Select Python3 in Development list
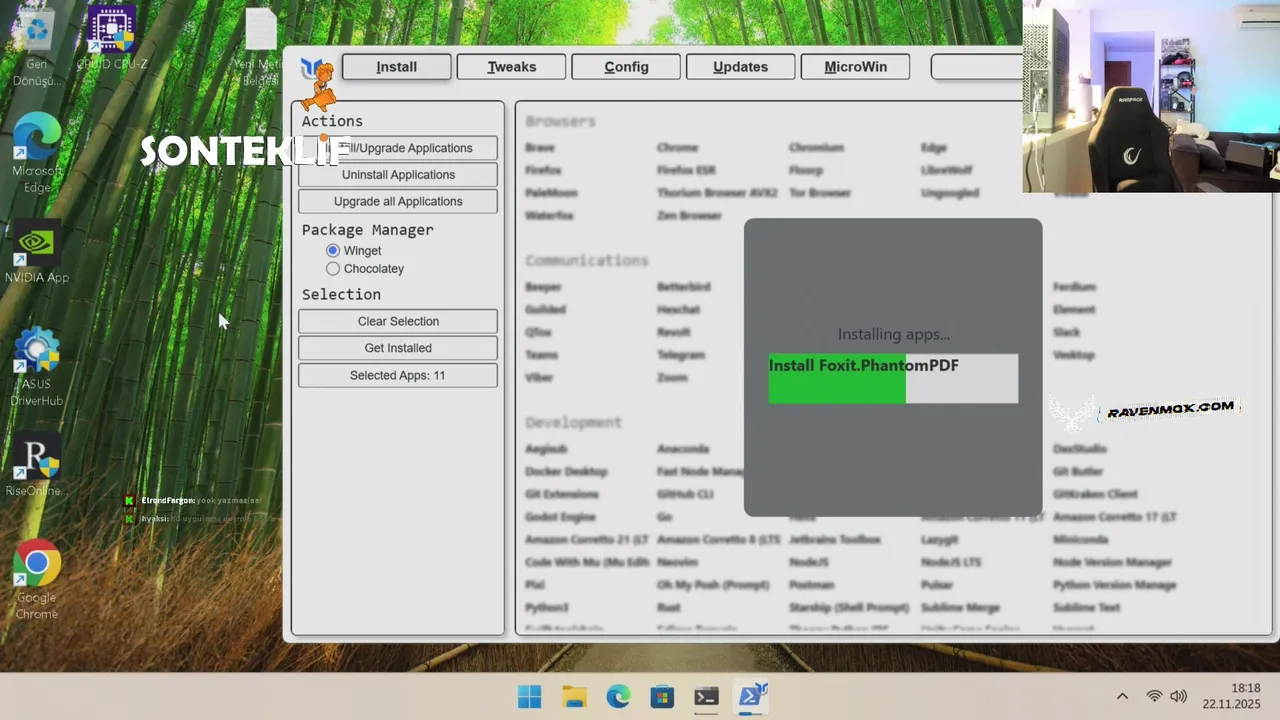1280x720 pixels. (547, 608)
